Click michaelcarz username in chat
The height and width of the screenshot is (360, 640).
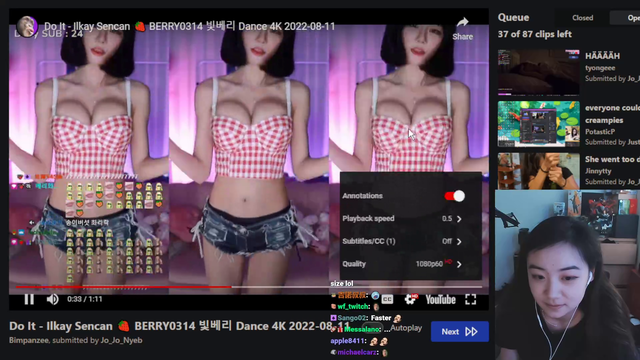[358, 352]
